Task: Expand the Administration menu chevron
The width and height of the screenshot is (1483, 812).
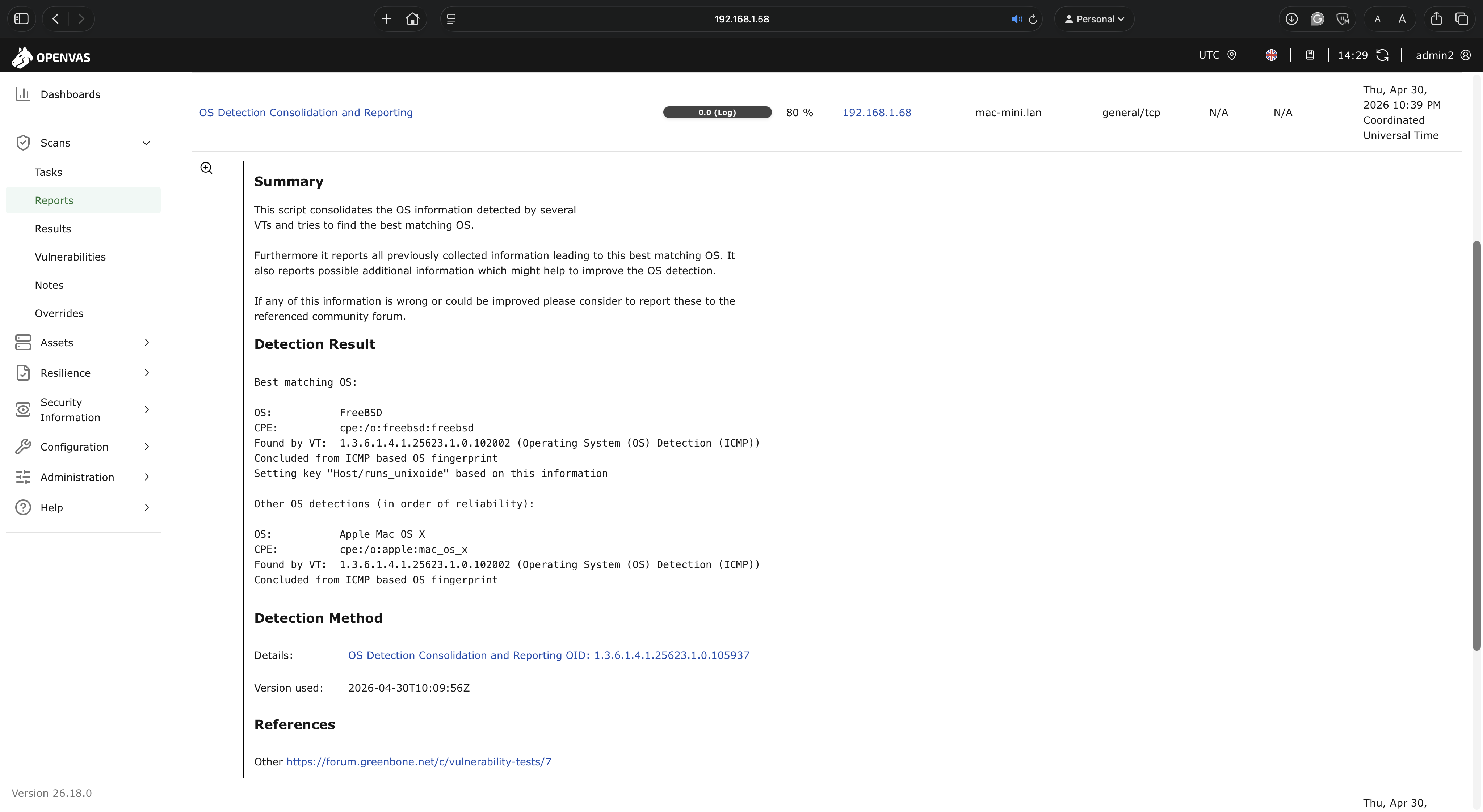Action: tap(146, 477)
